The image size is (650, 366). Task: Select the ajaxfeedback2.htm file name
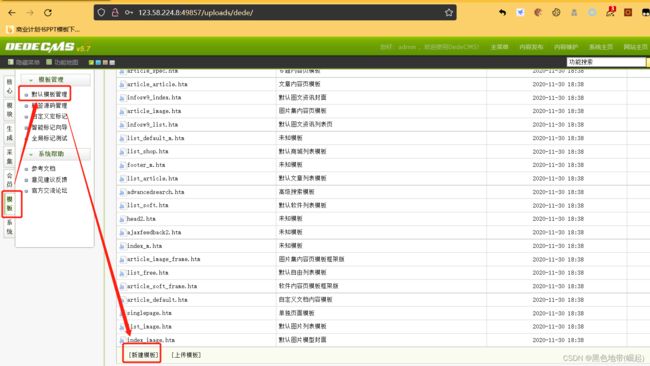point(154,233)
